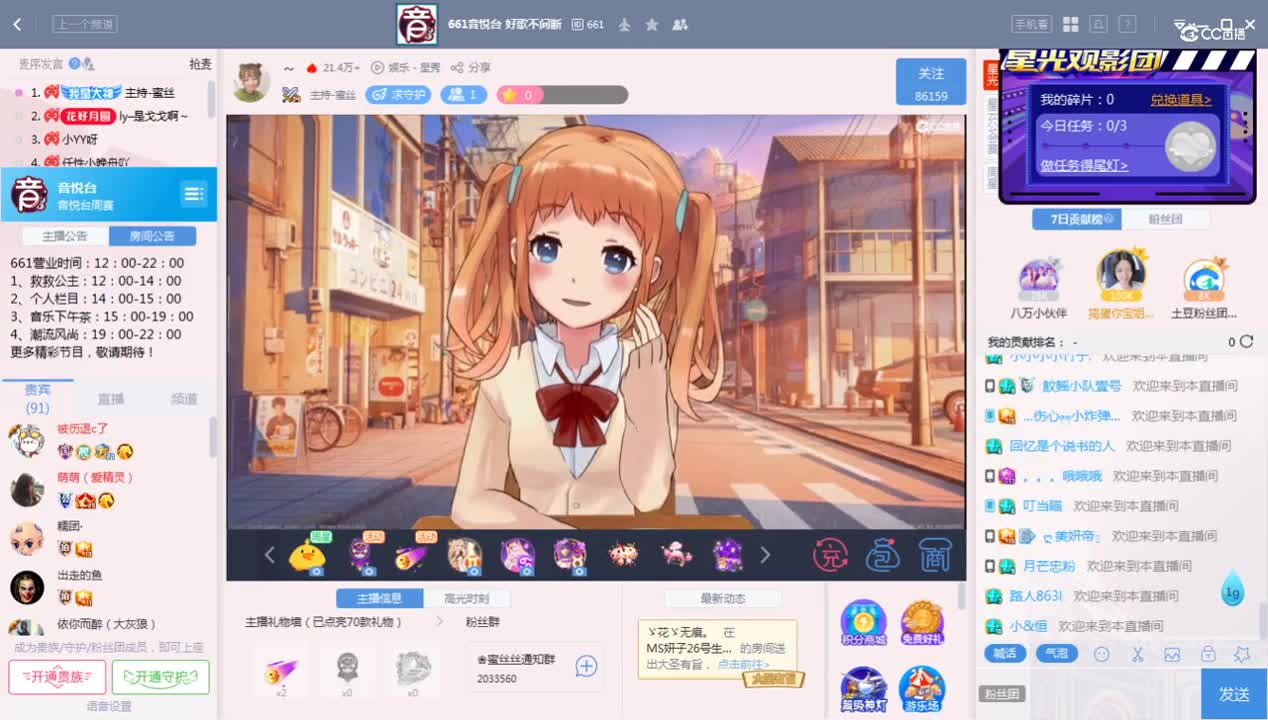
Task: Click the 求守护 pill button
Action: coord(398,95)
